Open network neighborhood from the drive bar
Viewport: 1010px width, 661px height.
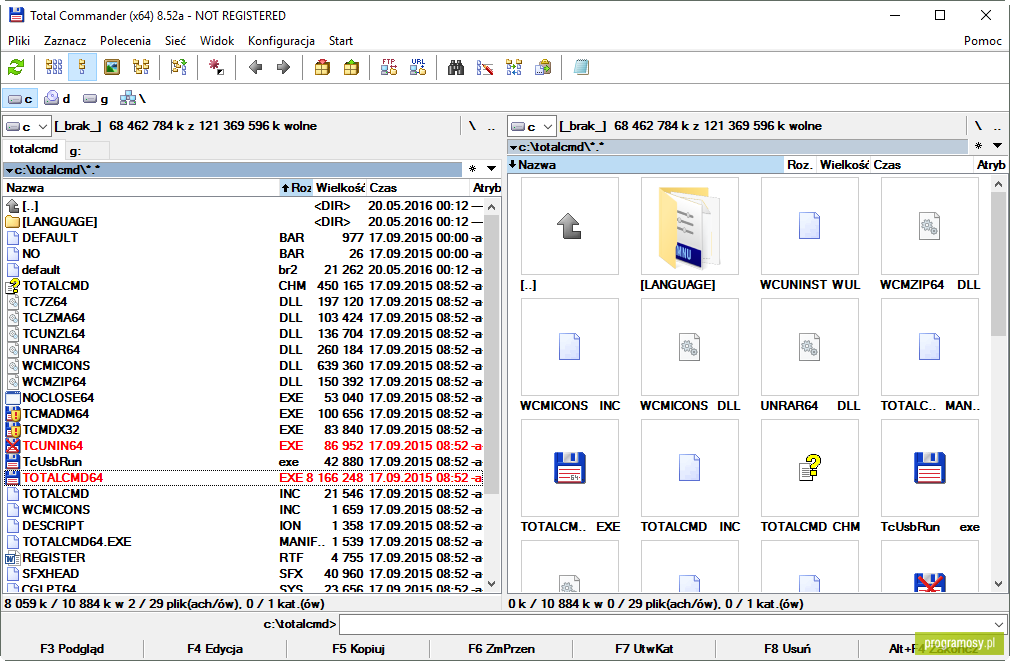click(x=133, y=99)
